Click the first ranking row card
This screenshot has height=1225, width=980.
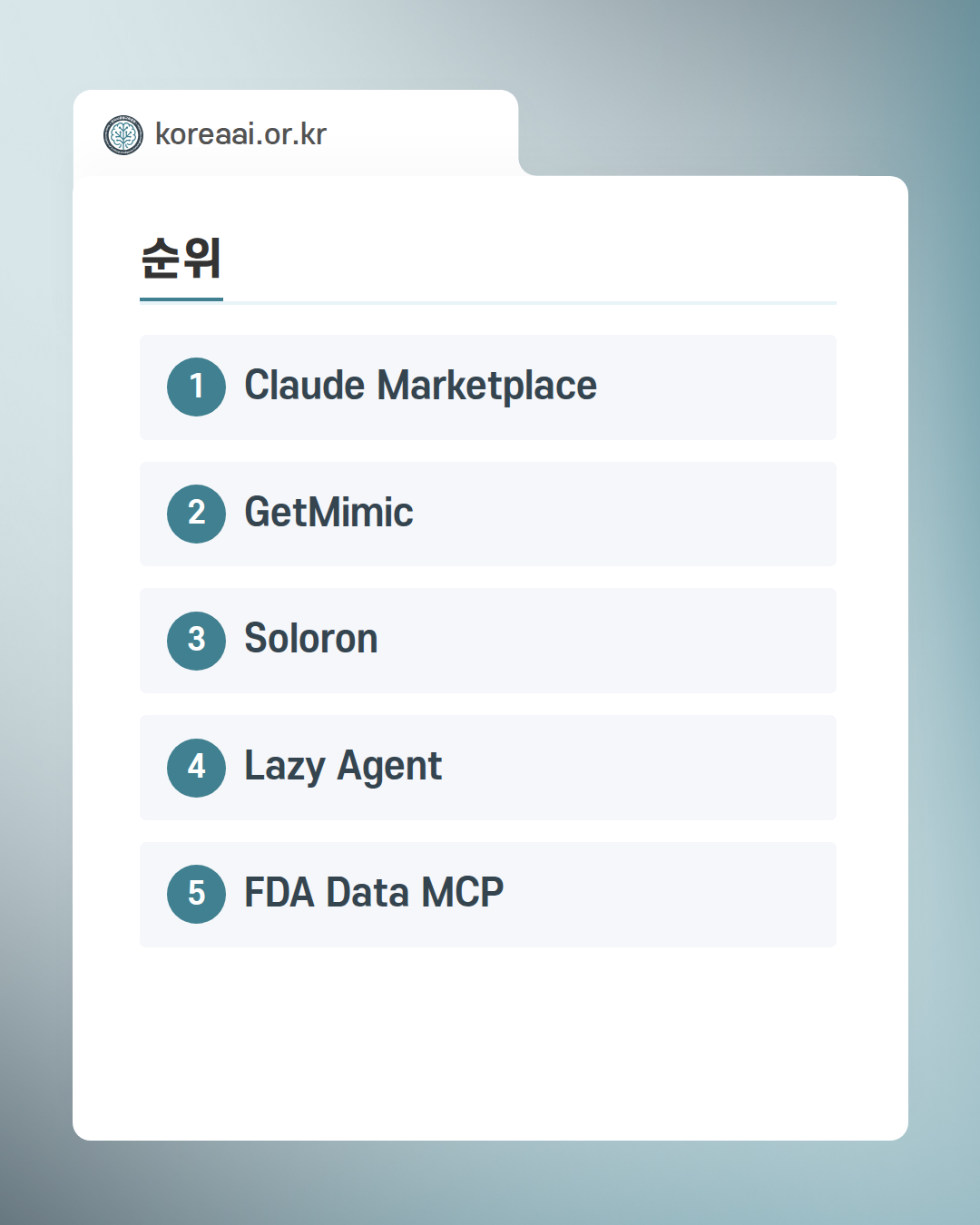coord(717,387)
